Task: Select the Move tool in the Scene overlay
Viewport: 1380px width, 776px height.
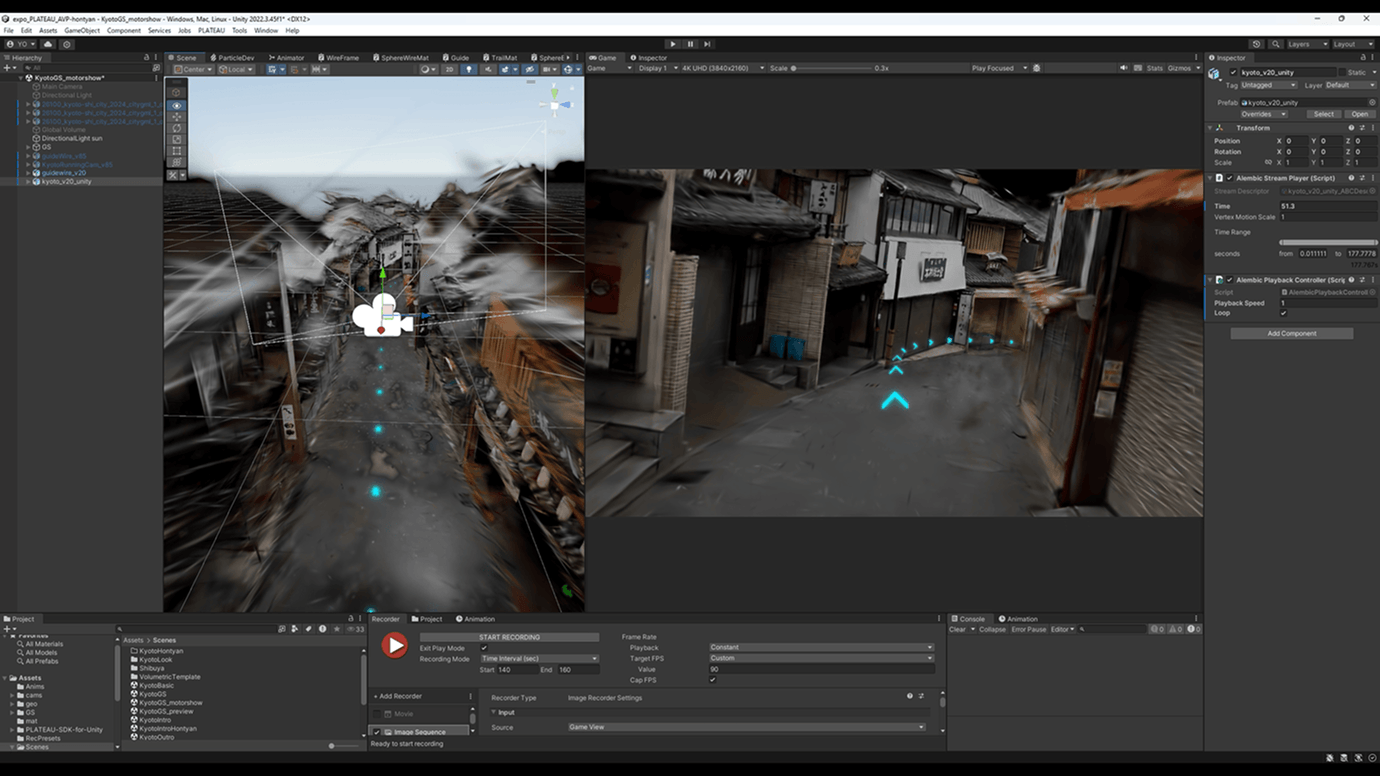Action: [177, 117]
